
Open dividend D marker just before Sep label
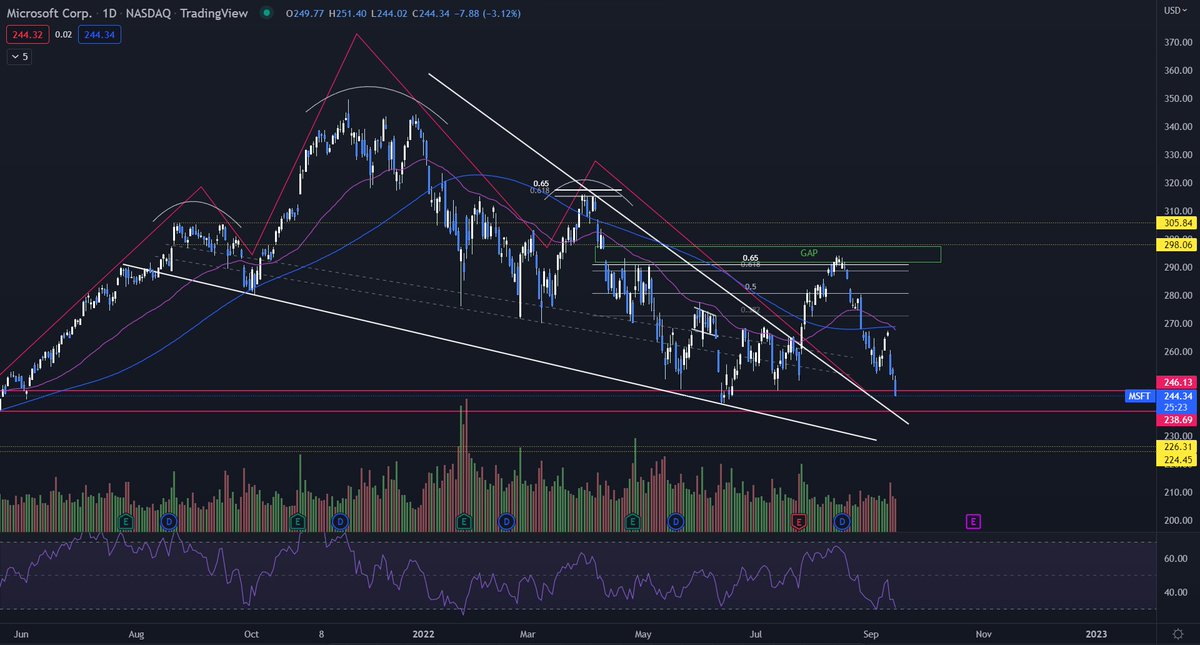pos(842,521)
